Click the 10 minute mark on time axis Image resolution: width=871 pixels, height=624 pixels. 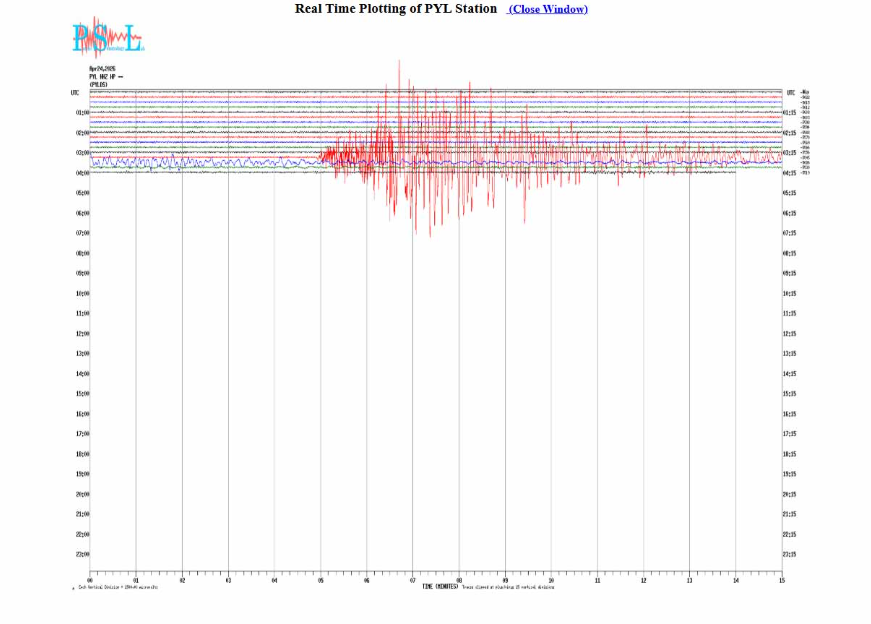point(551,579)
